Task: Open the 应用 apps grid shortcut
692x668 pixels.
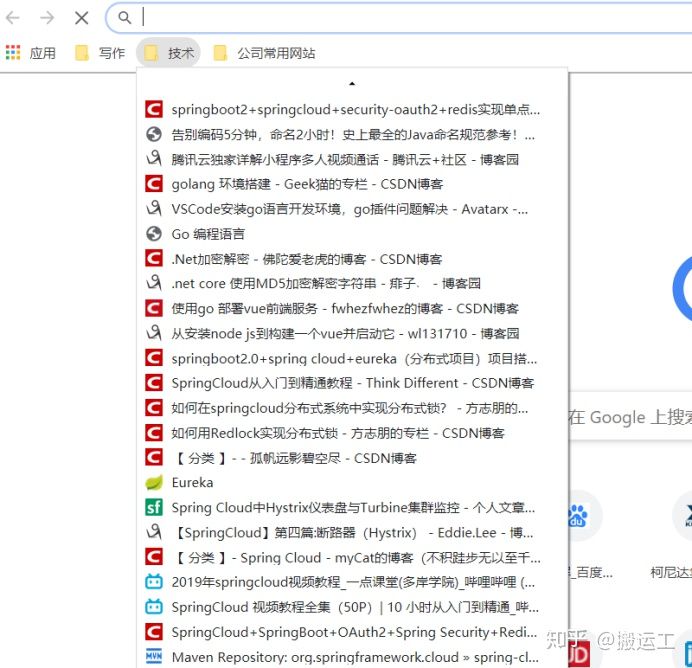Action: click(30, 53)
